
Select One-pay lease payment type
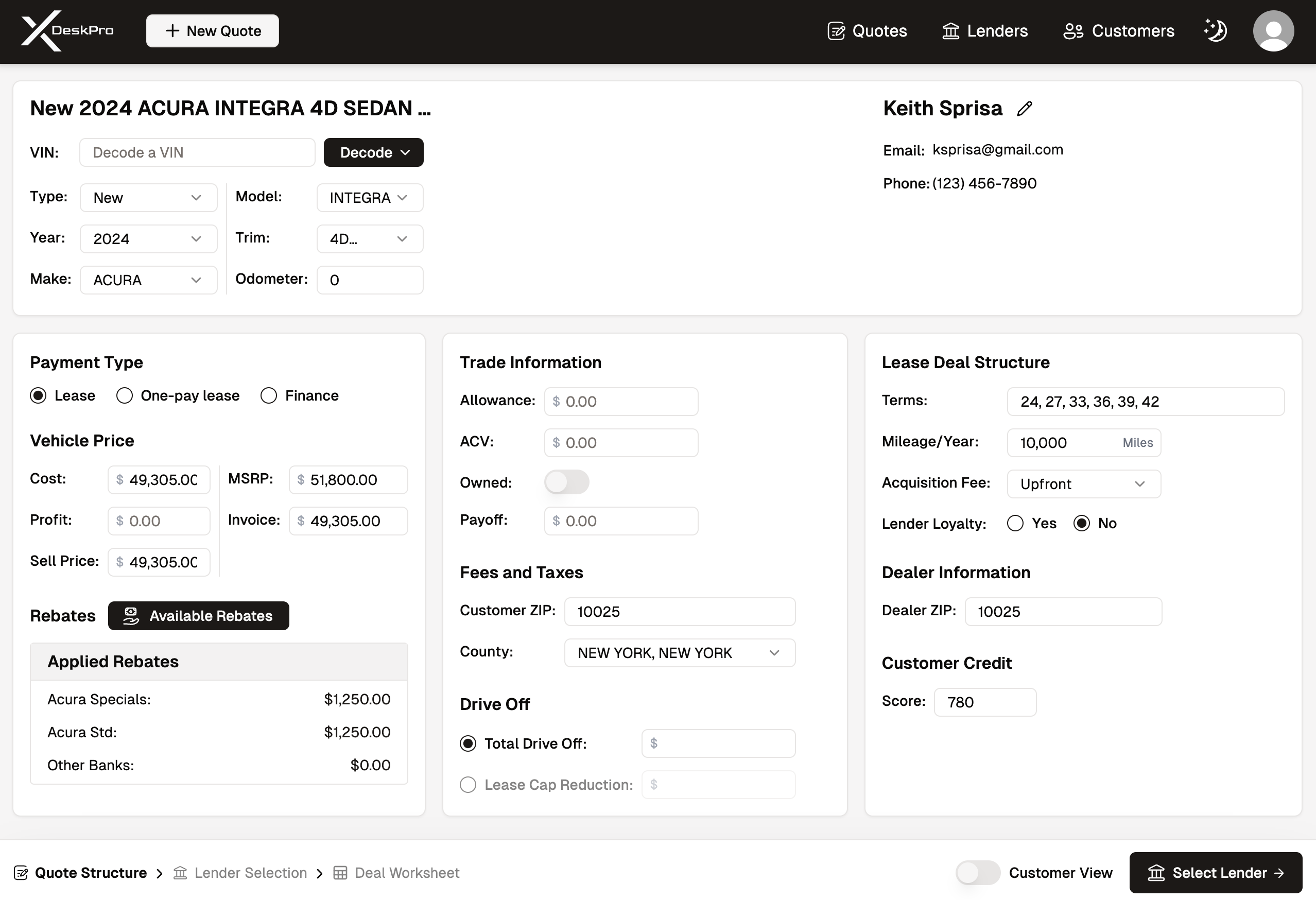point(125,395)
